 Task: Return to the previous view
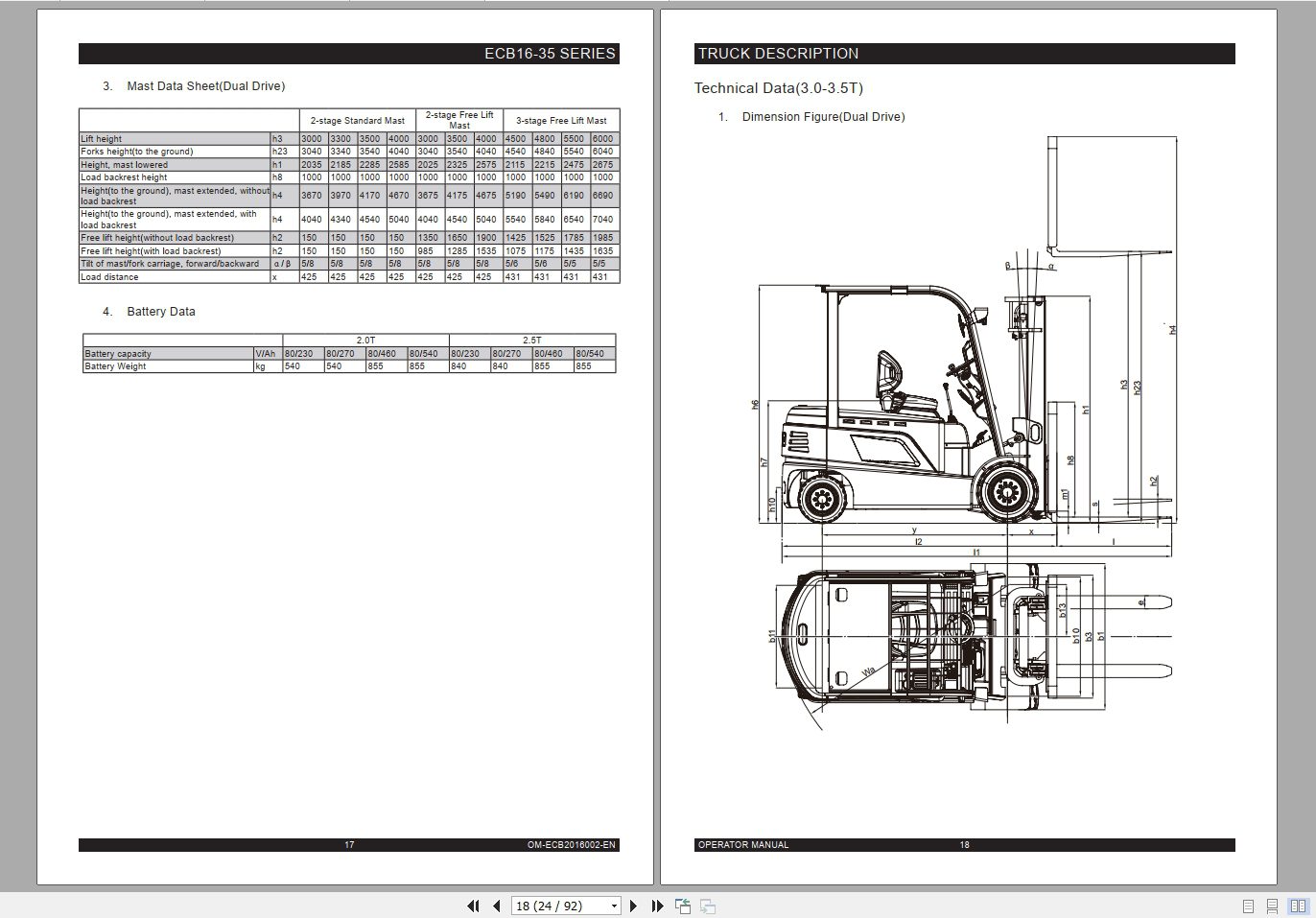click(x=683, y=906)
